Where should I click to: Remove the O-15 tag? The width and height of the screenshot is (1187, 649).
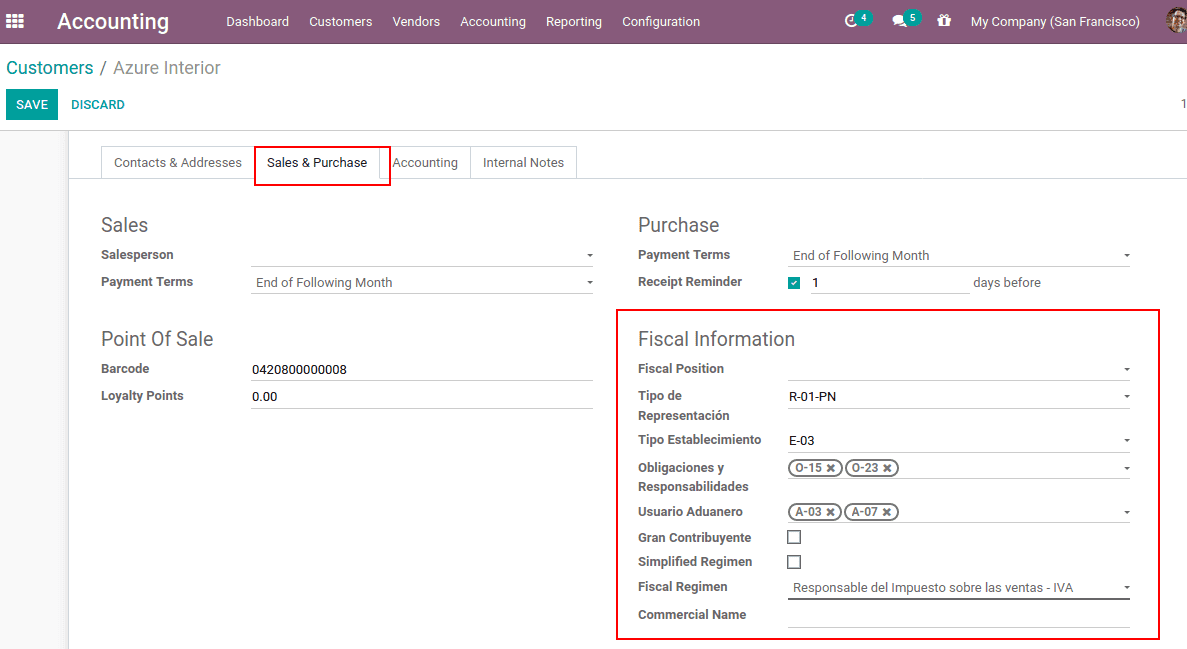(x=830, y=468)
